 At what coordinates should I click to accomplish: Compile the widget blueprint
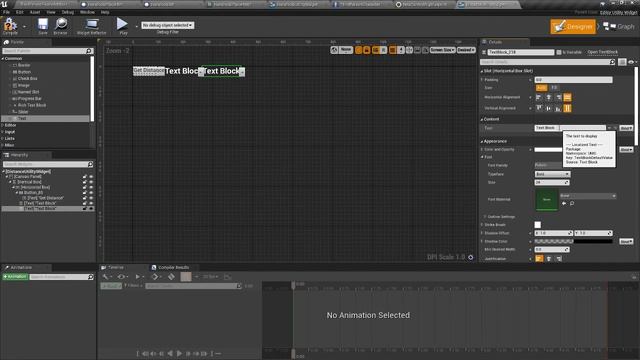10,26
